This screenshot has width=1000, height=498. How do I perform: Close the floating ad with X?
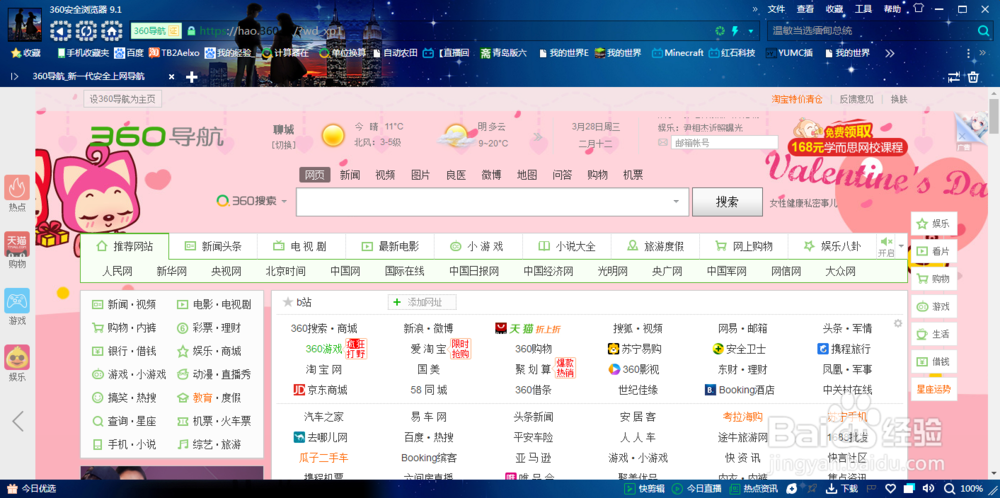coord(962,136)
